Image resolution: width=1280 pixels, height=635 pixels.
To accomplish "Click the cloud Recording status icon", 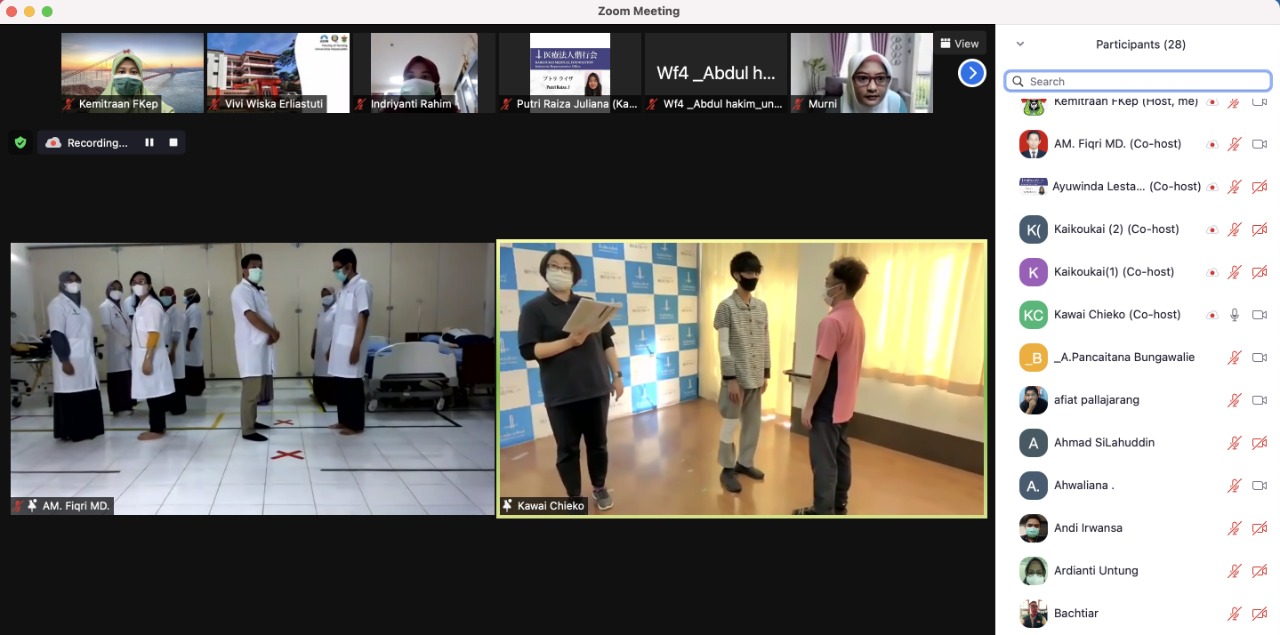I will tap(54, 143).
